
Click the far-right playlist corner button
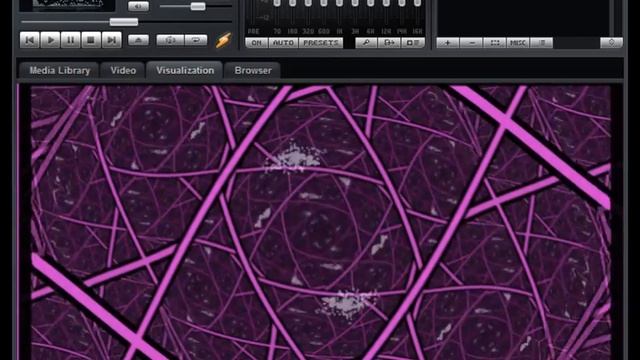(611, 43)
